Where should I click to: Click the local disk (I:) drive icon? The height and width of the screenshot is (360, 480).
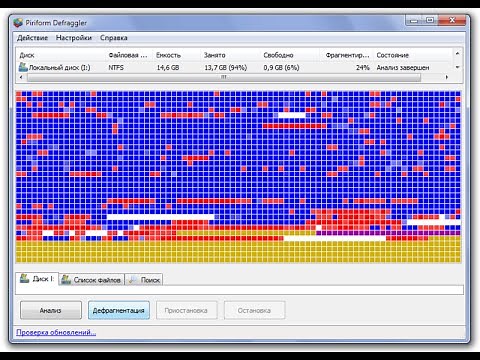(x=23, y=67)
